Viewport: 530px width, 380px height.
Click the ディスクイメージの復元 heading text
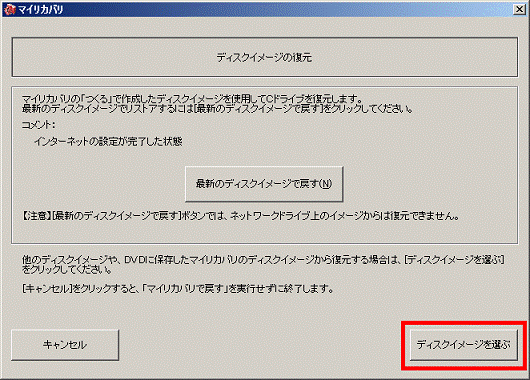[264, 57]
